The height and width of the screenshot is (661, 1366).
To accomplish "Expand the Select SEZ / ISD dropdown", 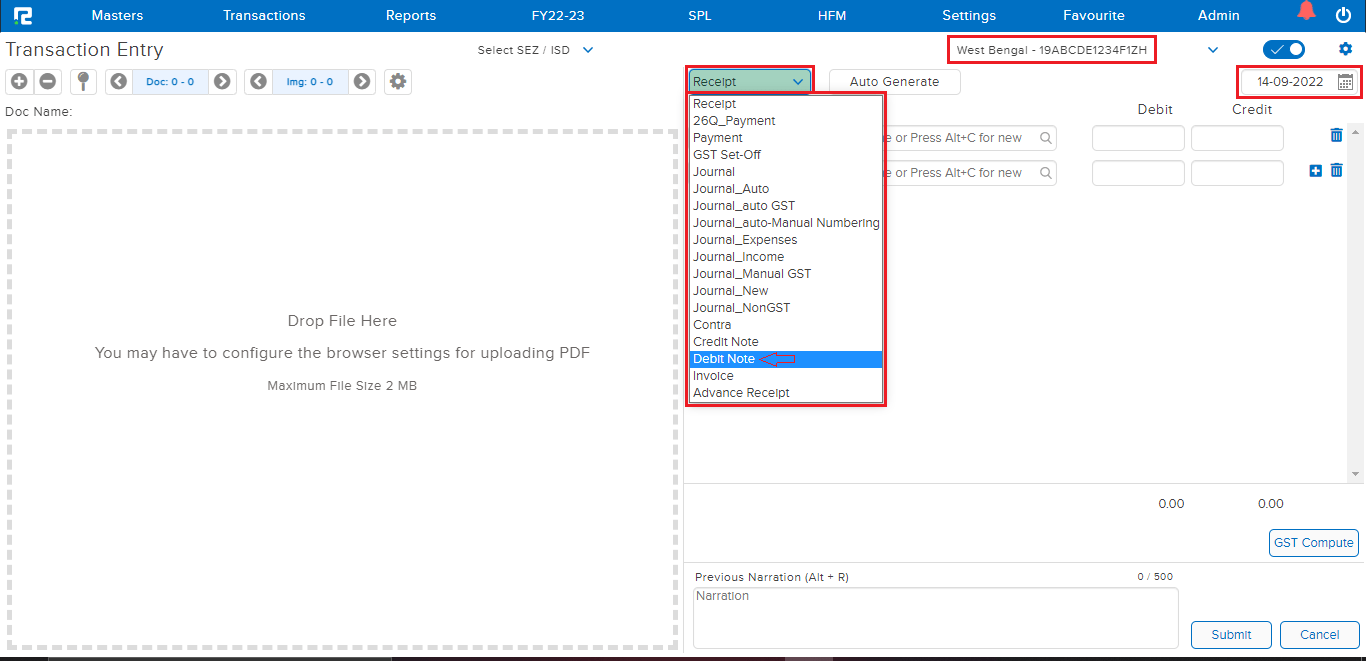I will pos(588,50).
